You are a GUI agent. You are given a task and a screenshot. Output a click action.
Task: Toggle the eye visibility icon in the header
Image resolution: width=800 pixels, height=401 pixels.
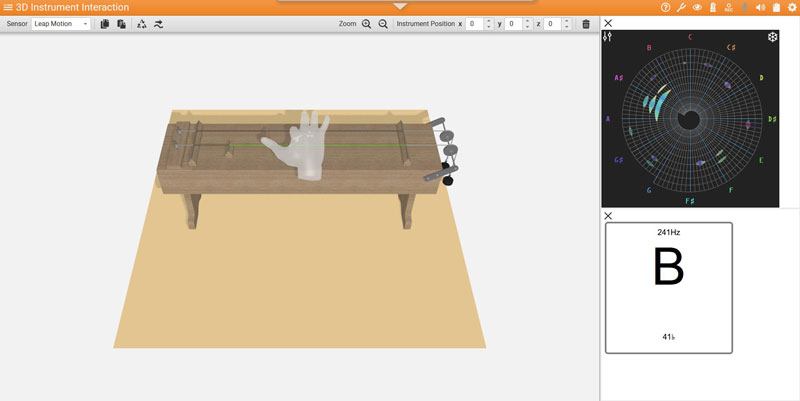[x=697, y=7]
